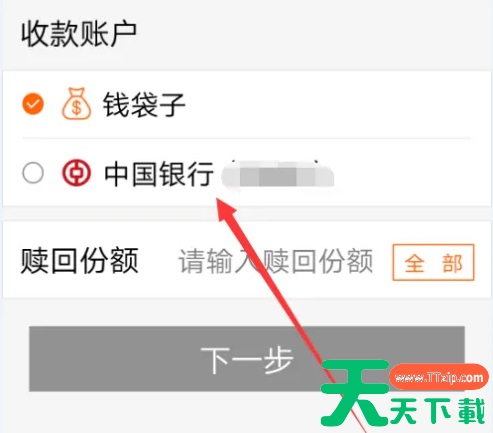Click the orange www.TTzip.com badge

pos(439,377)
